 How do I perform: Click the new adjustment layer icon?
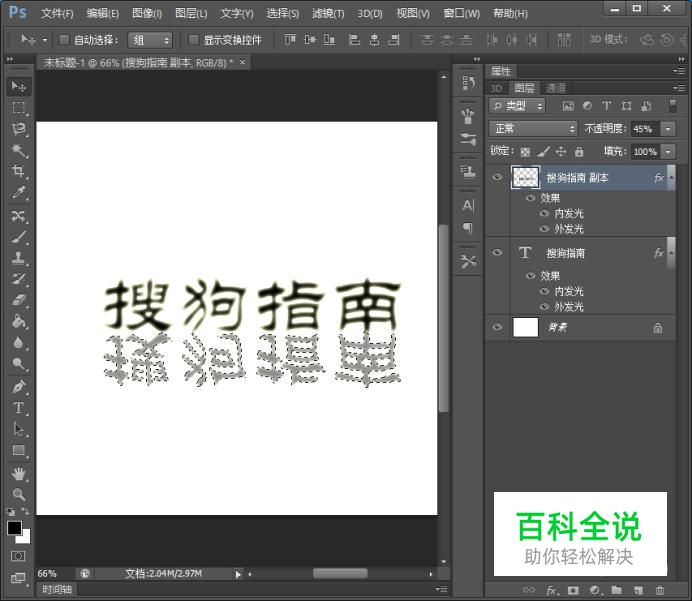(x=595, y=590)
